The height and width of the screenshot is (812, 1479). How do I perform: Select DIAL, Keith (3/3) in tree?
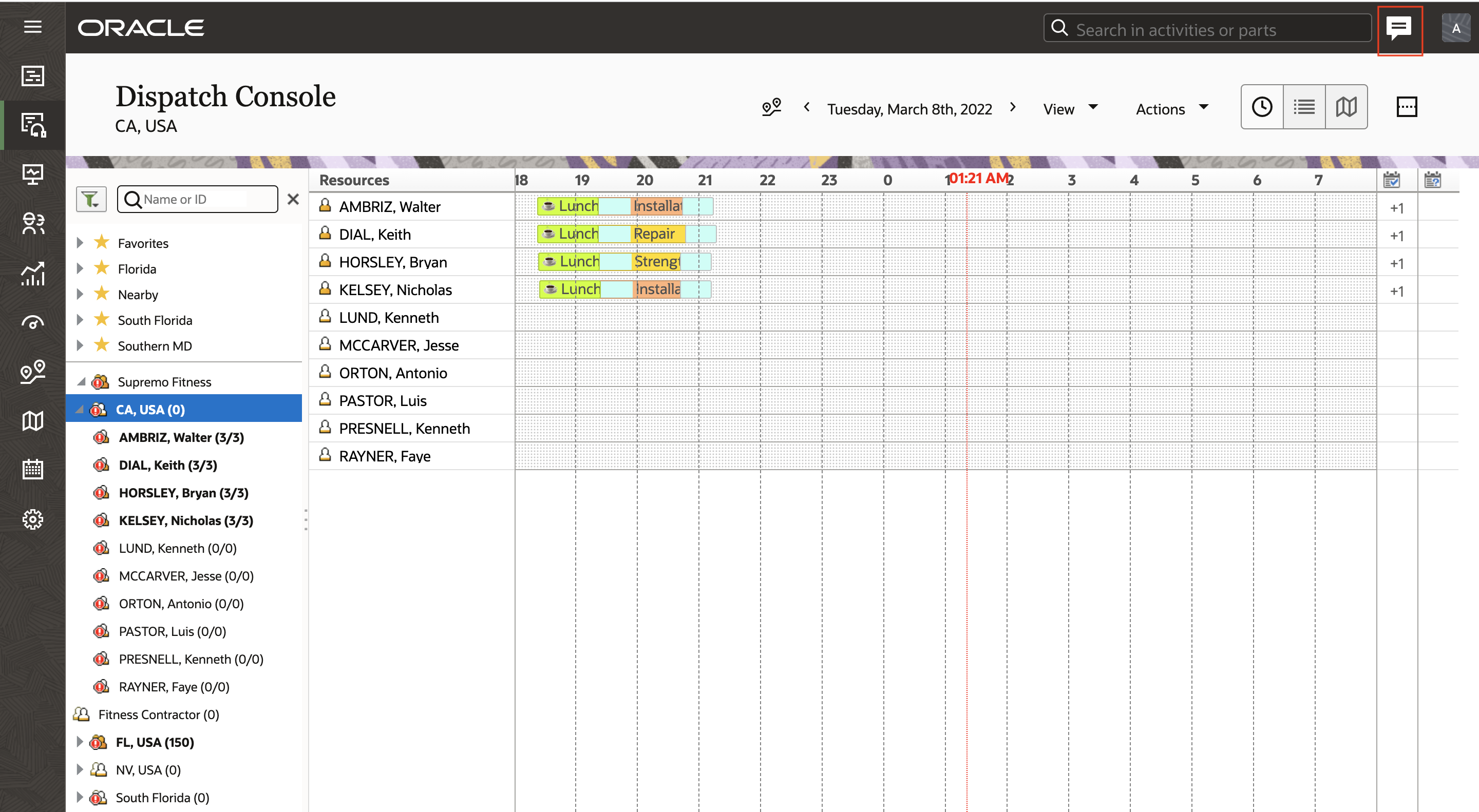pyautogui.click(x=167, y=465)
